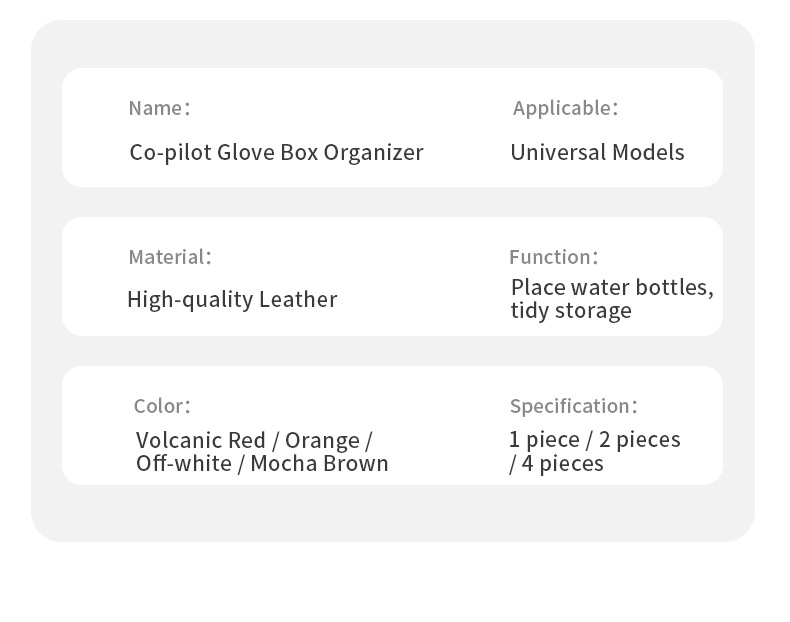The height and width of the screenshot is (622, 790).
Task: Select High-quality Leather text
Action: 232,300
